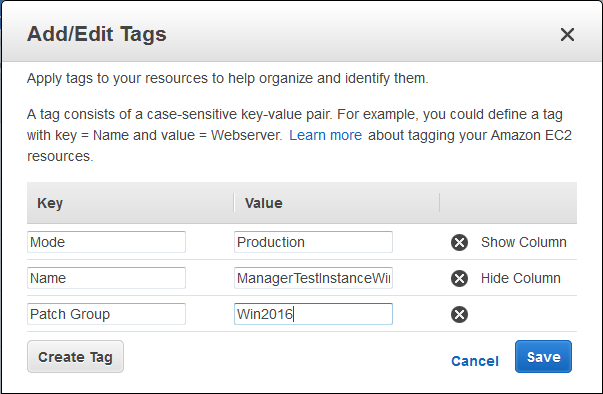Click divider right of Value header

(x=440, y=203)
